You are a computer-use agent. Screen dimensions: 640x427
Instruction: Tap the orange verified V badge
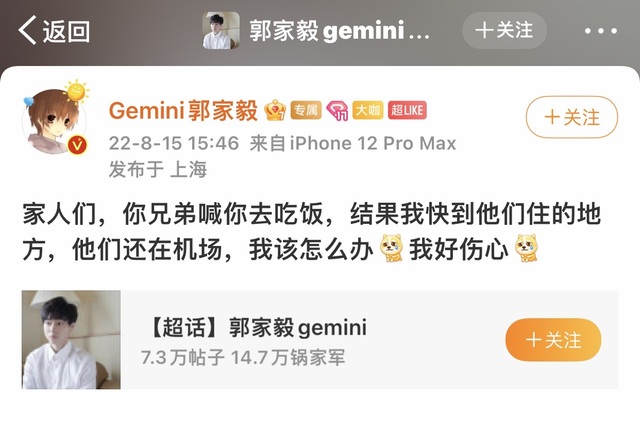[x=77, y=145]
